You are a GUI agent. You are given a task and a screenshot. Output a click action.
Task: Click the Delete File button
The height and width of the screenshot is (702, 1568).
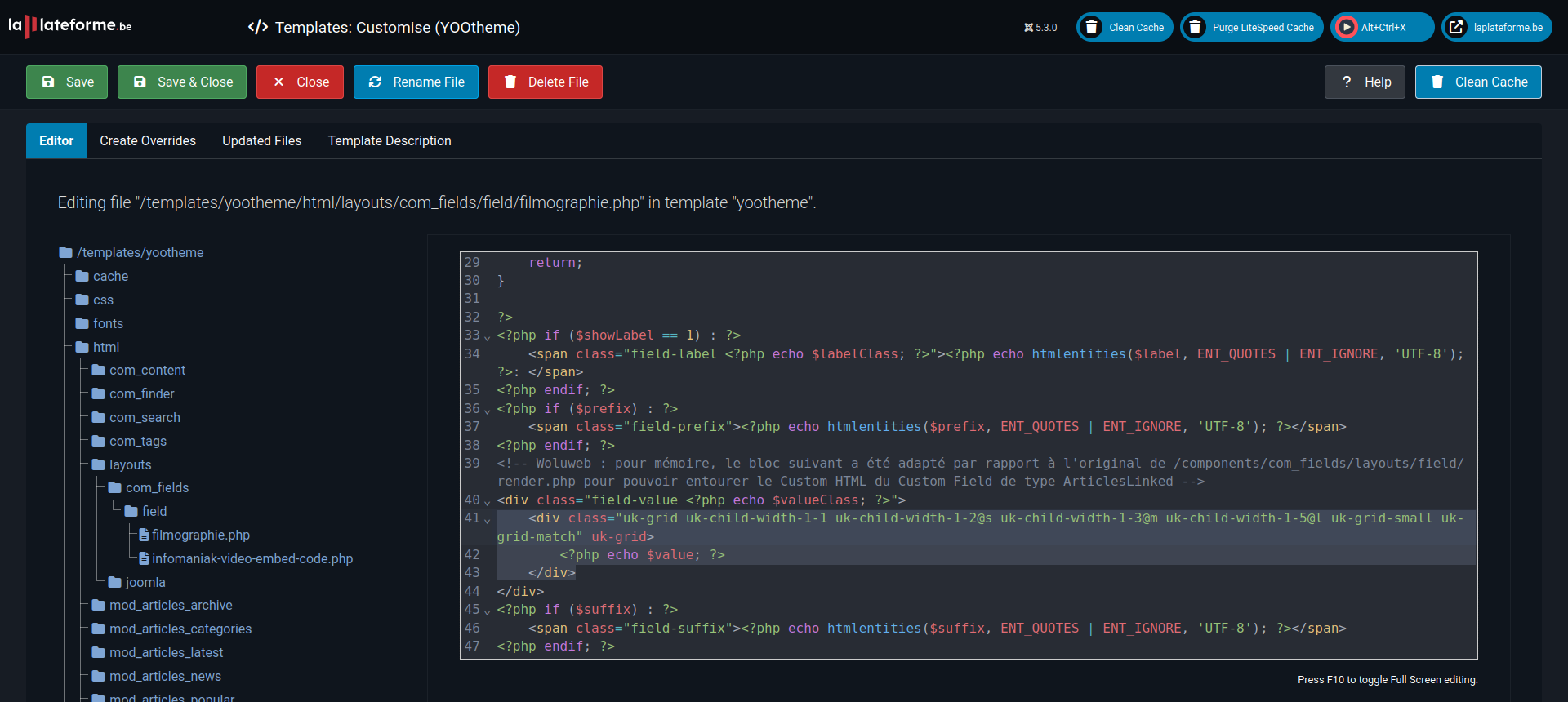546,82
